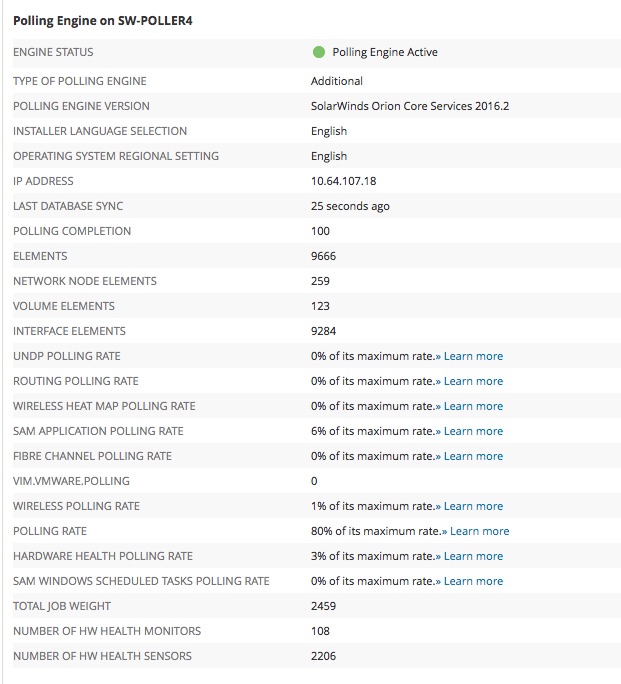Select the Operating System Regional Setting English value

coord(329,156)
